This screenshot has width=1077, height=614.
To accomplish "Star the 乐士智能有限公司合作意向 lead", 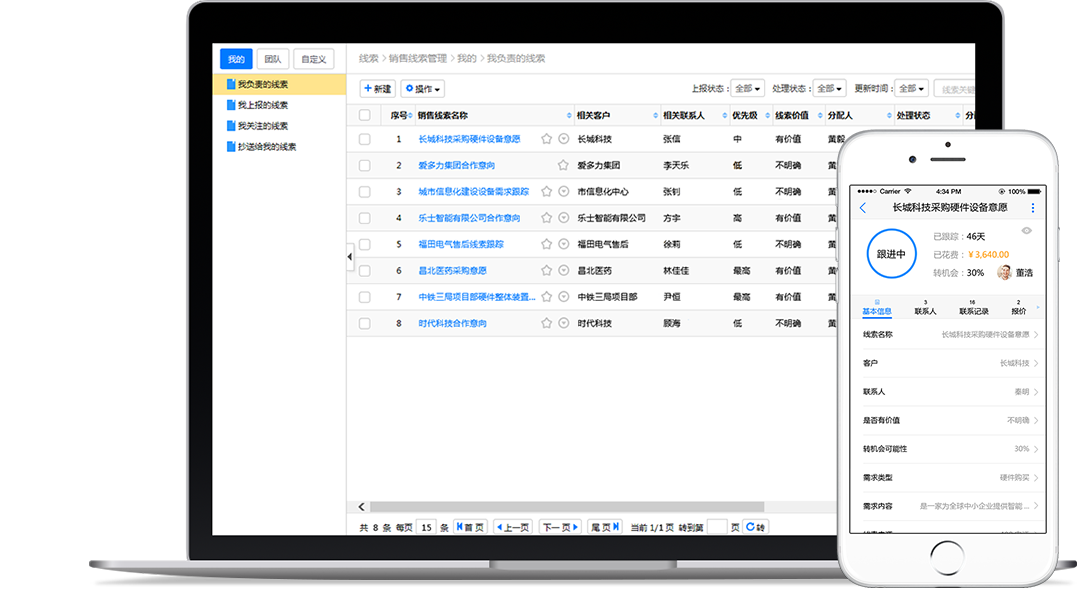I will 546,218.
